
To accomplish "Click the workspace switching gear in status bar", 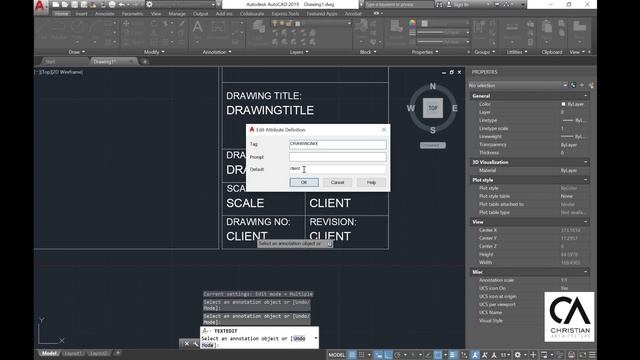I will tap(518, 355).
